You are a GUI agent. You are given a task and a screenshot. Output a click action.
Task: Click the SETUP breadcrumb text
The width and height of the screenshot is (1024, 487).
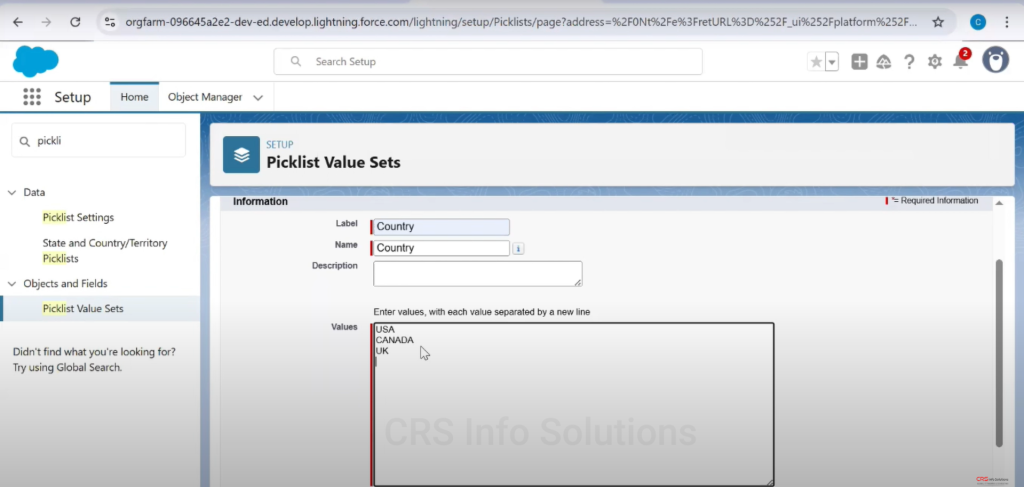tap(280, 144)
